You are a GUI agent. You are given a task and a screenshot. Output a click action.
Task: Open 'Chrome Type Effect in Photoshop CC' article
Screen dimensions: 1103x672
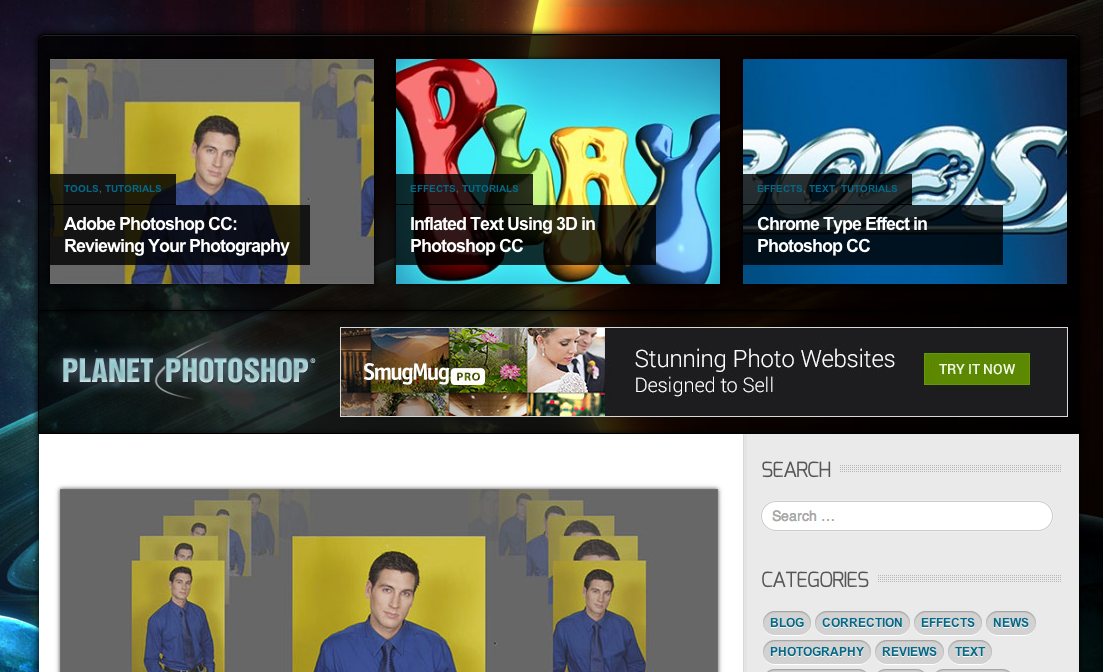coord(842,235)
